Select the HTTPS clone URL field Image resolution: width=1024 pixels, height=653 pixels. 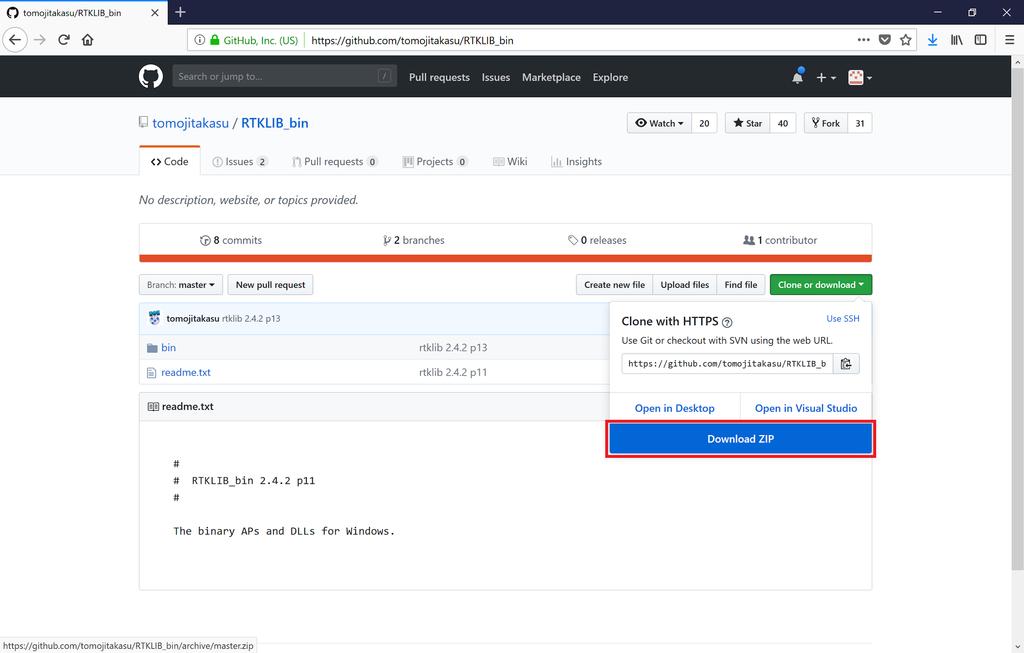click(x=727, y=364)
